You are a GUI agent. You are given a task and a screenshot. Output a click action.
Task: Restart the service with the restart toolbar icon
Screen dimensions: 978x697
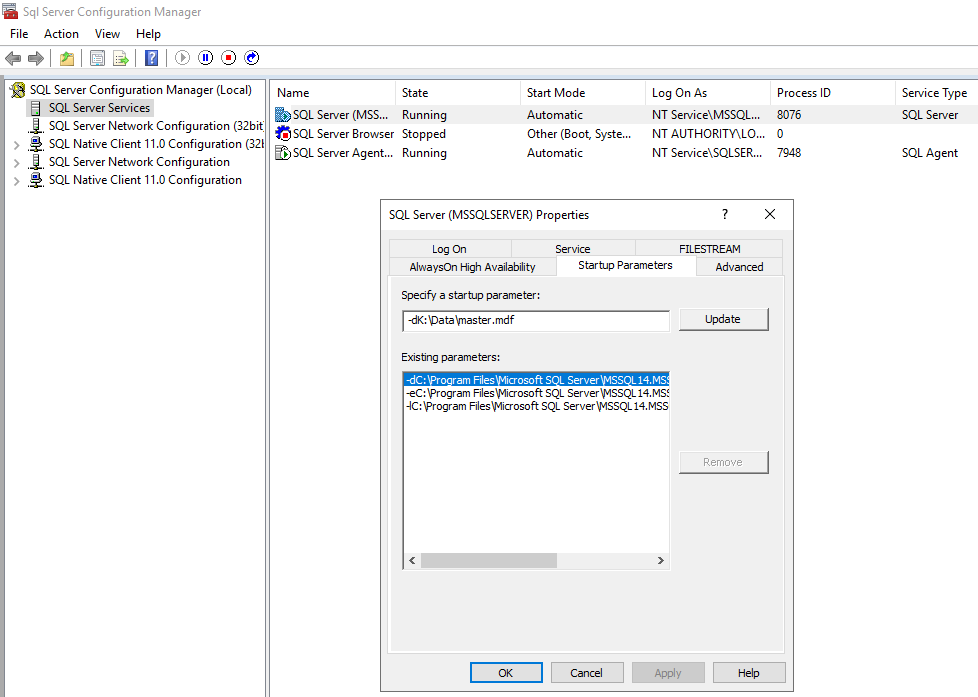pos(251,57)
